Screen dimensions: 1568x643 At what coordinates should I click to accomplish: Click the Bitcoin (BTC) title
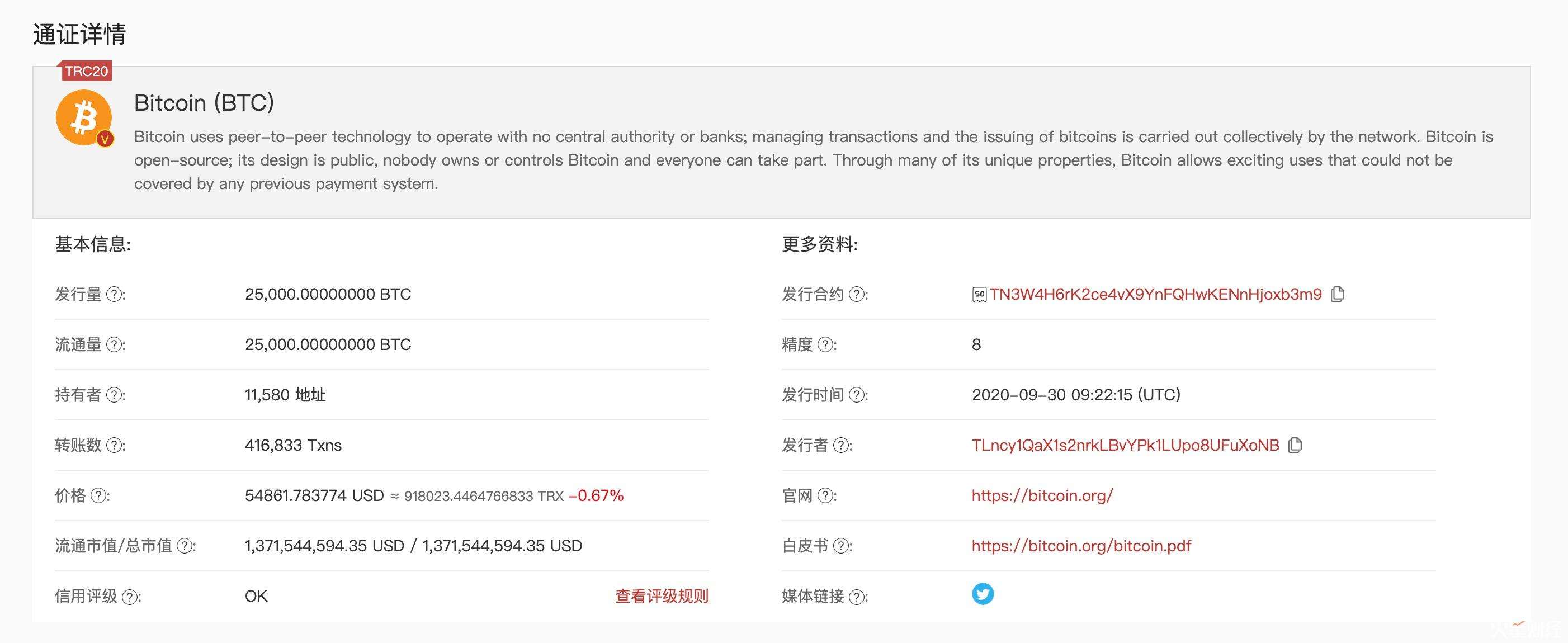click(204, 103)
